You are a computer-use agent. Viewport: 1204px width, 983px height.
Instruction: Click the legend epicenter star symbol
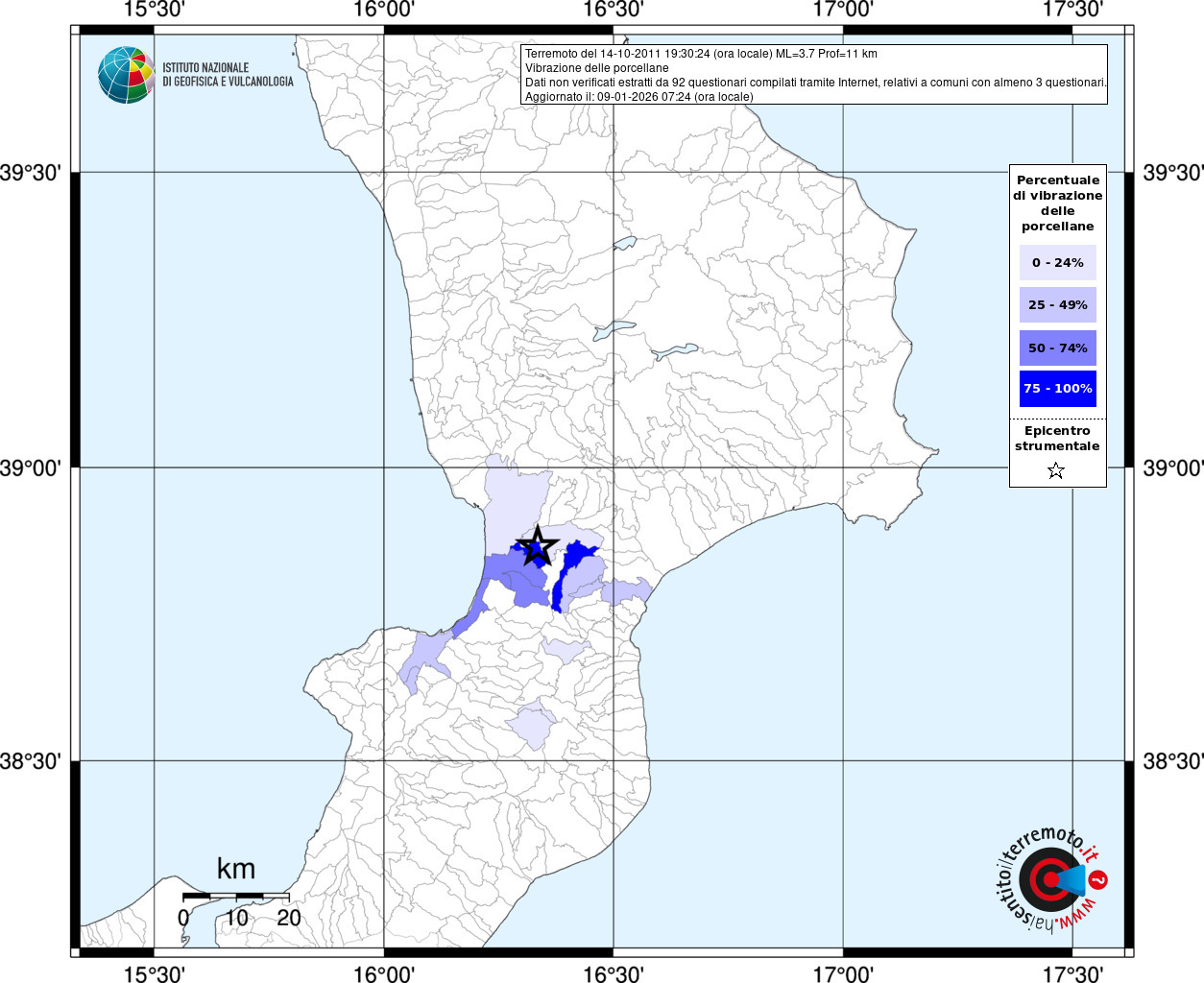point(1056,470)
